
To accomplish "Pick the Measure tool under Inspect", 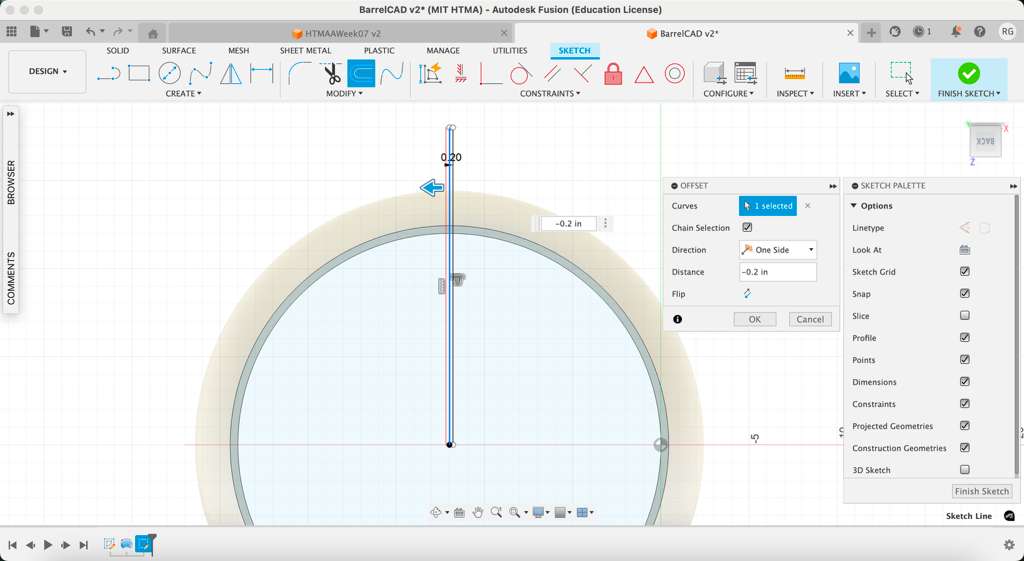I will (x=795, y=74).
